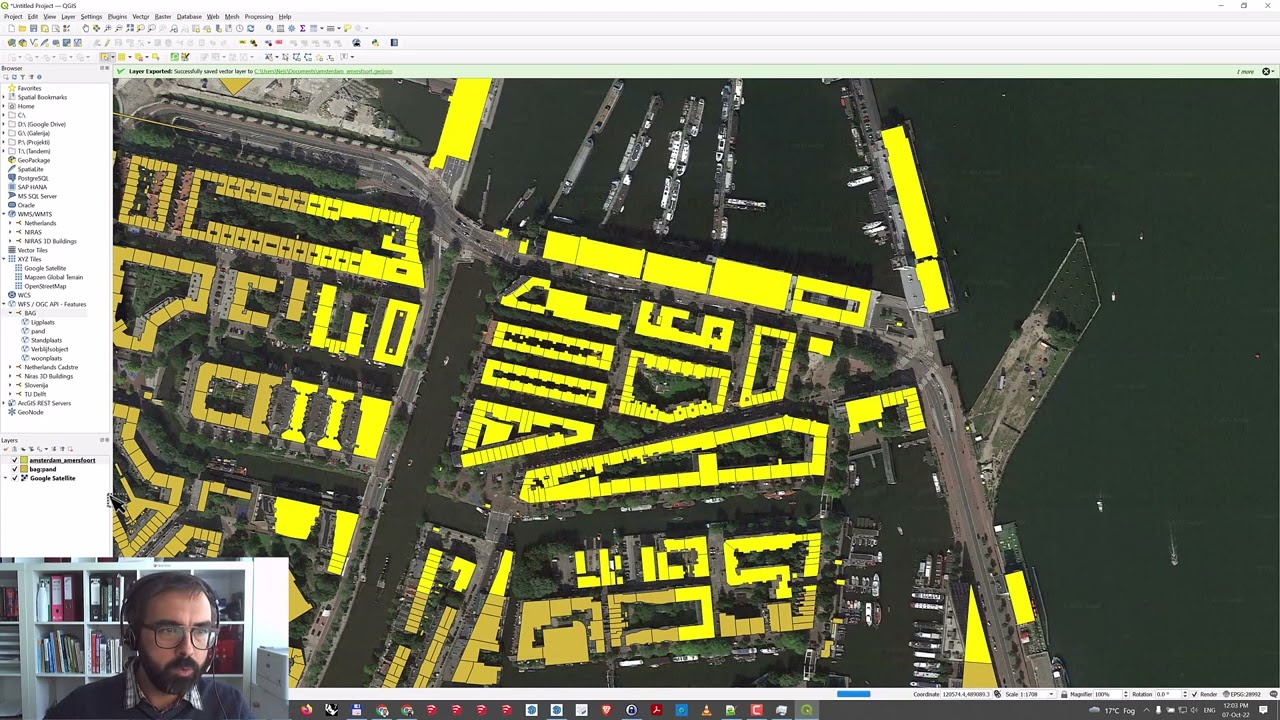Image resolution: width=1280 pixels, height=720 pixels.
Task: Click the toggle extents icon beside coordinates
Action: 997,694
